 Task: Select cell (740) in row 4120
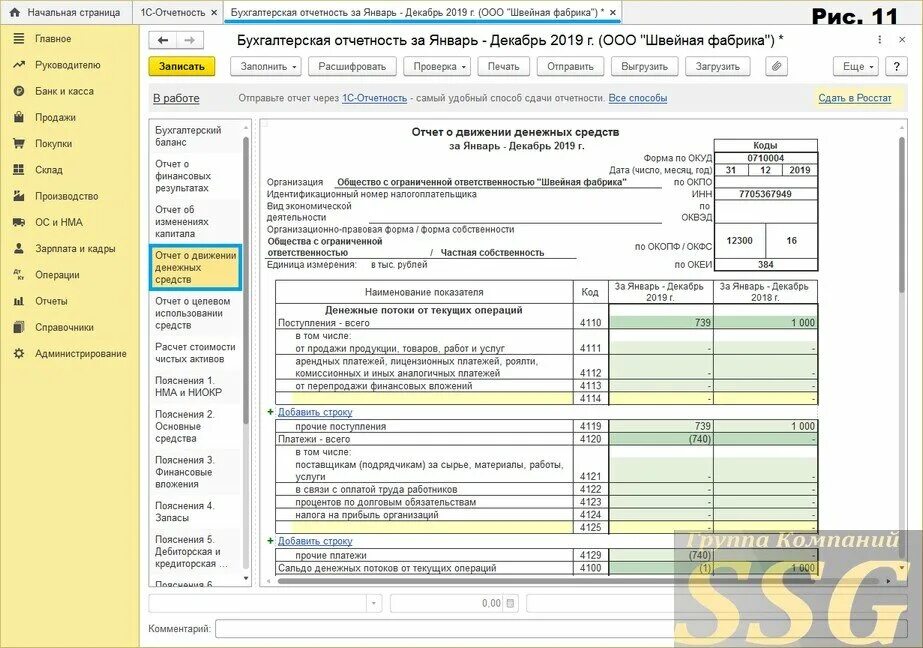click(661, 439)
